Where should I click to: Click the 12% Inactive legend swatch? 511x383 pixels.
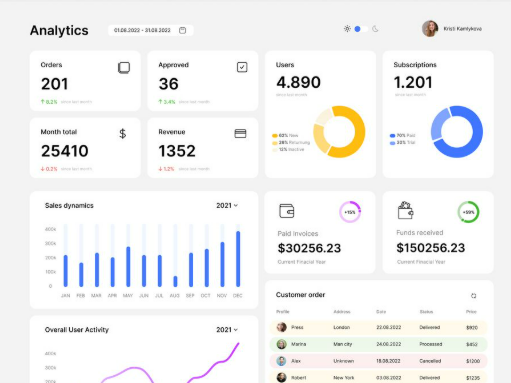[275, 150]
